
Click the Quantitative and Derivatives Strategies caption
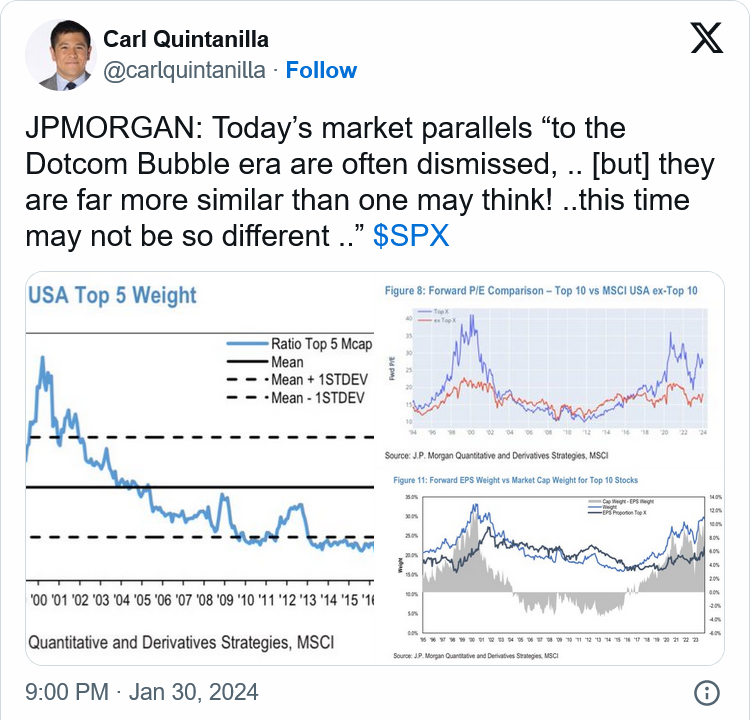click(181, 642)
